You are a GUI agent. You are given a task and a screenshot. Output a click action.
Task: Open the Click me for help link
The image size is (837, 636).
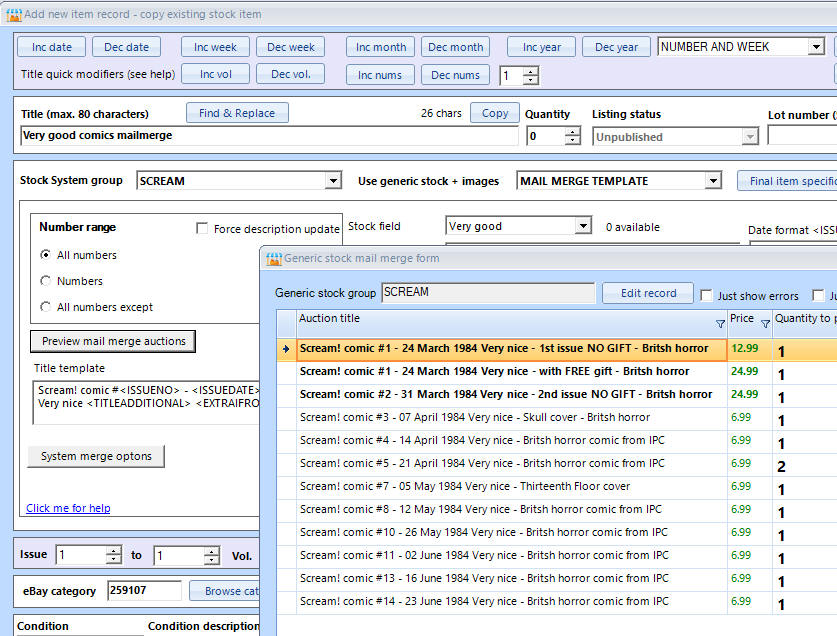coord(68,508)
